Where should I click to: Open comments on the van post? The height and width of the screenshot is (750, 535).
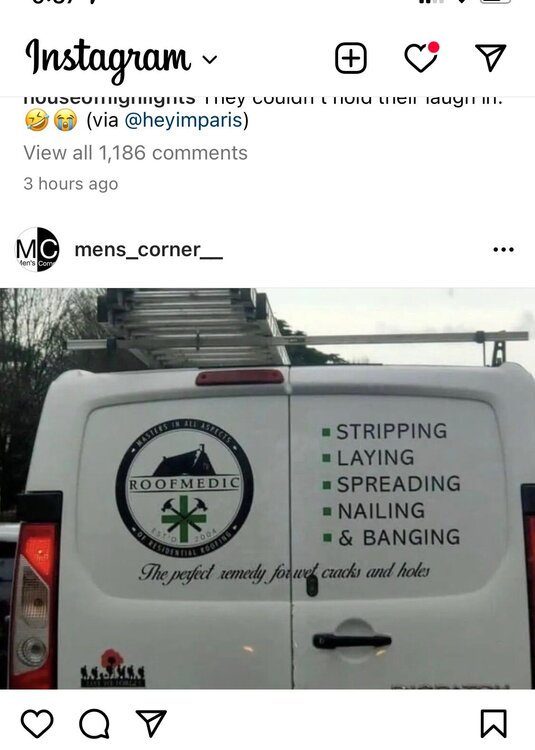point(94,724)
